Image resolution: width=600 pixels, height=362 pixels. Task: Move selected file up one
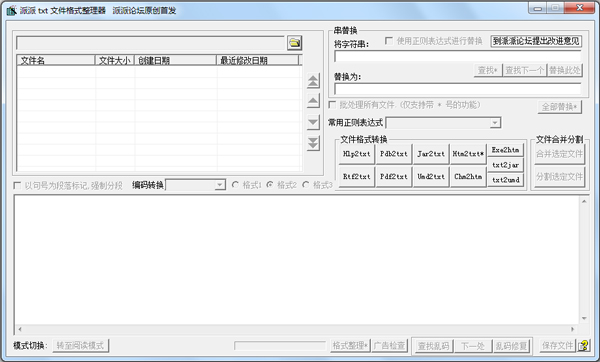[x=313, y=101]
